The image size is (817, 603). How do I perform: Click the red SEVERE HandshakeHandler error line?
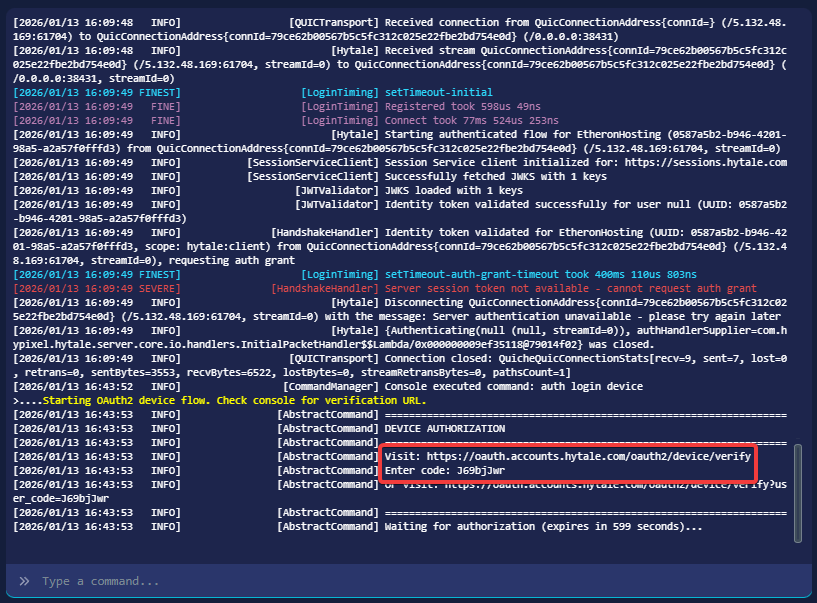click(570, 288)
